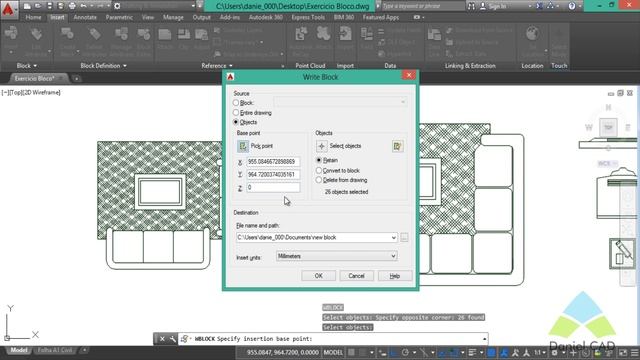Open the annotation scale 1:1 dropdown
Viewport: 640px width, 360px height.
pyautogui.click(x=540, y=353)
